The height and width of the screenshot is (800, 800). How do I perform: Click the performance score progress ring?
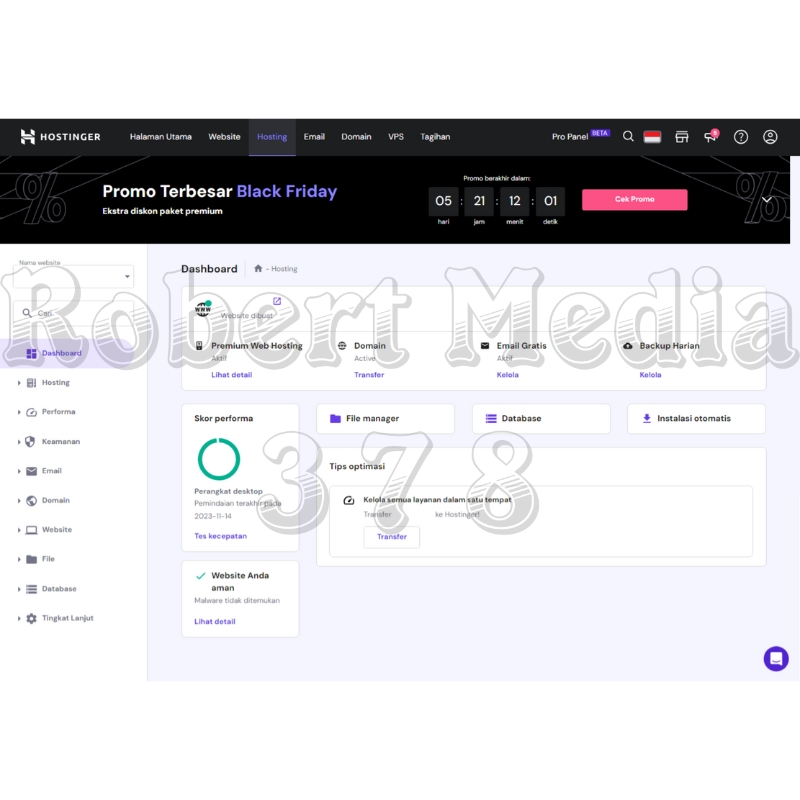coord(219,459)
